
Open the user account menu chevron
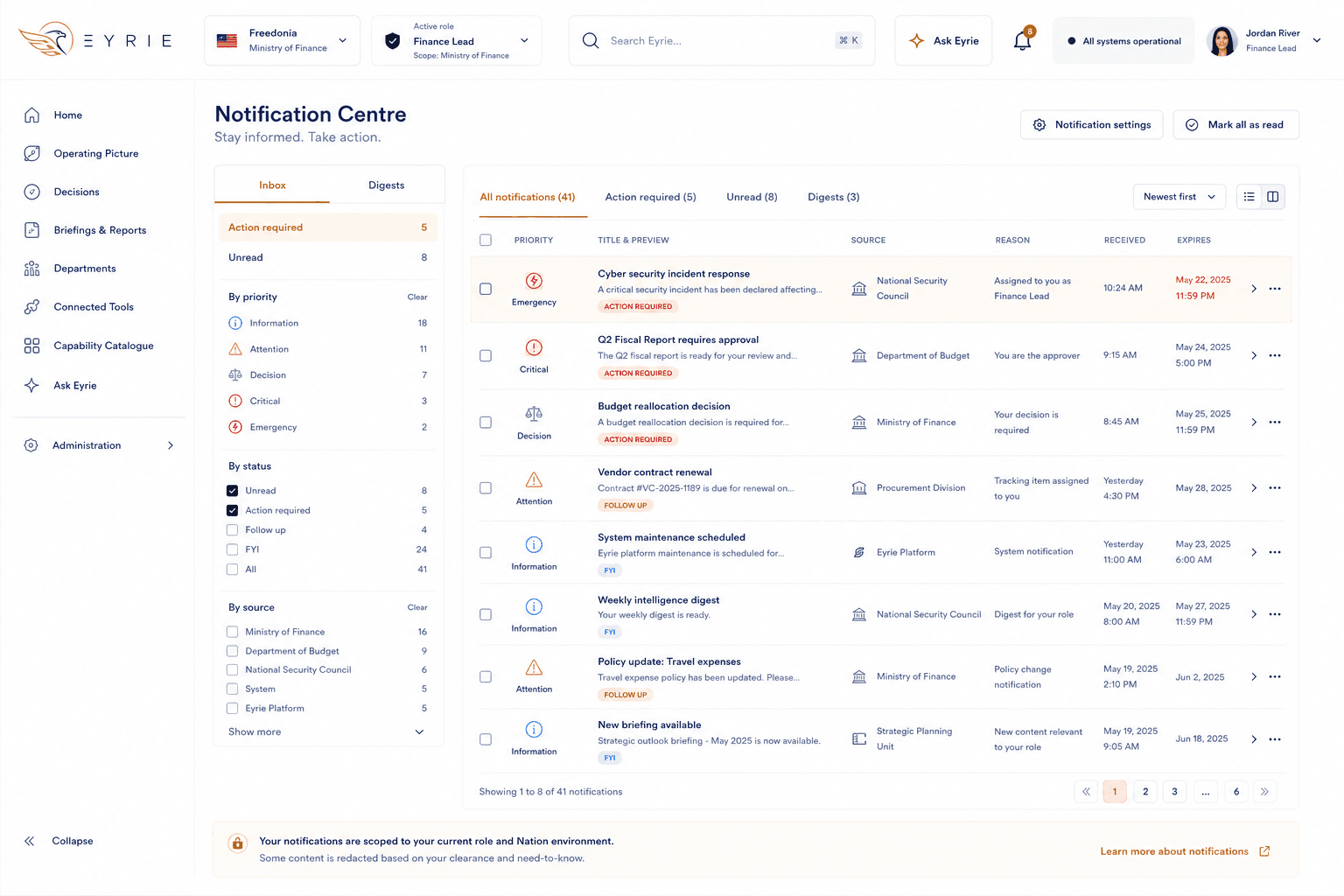(1317, 40)
